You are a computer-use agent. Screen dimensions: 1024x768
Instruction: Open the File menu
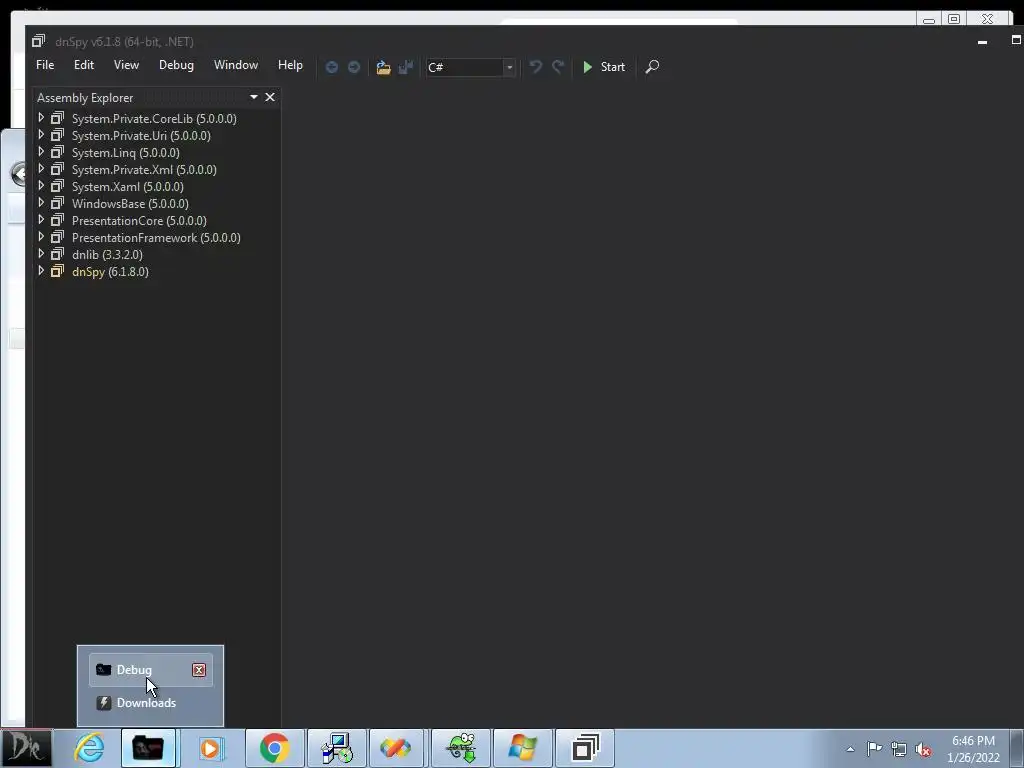(x=45, y=65)
